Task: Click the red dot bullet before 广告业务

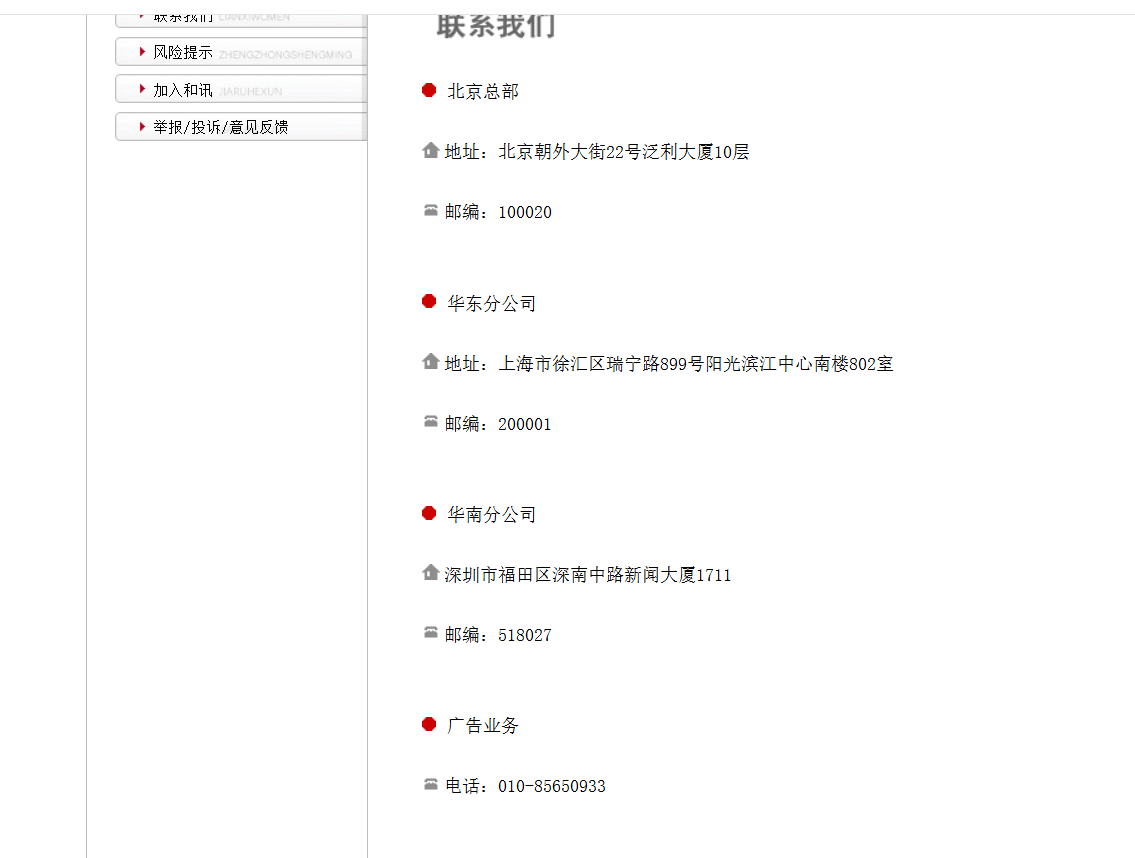Action: pos(429,724)
